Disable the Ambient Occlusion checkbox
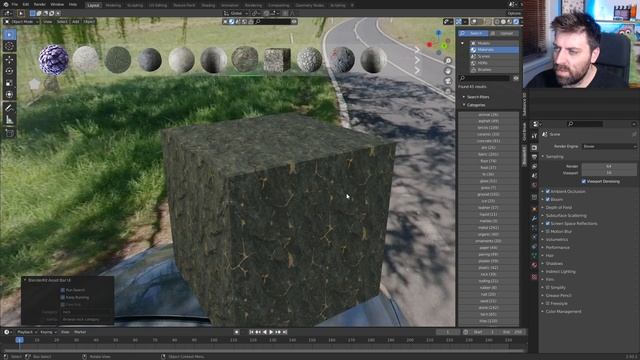640x360 pixels. click(548, 191)
